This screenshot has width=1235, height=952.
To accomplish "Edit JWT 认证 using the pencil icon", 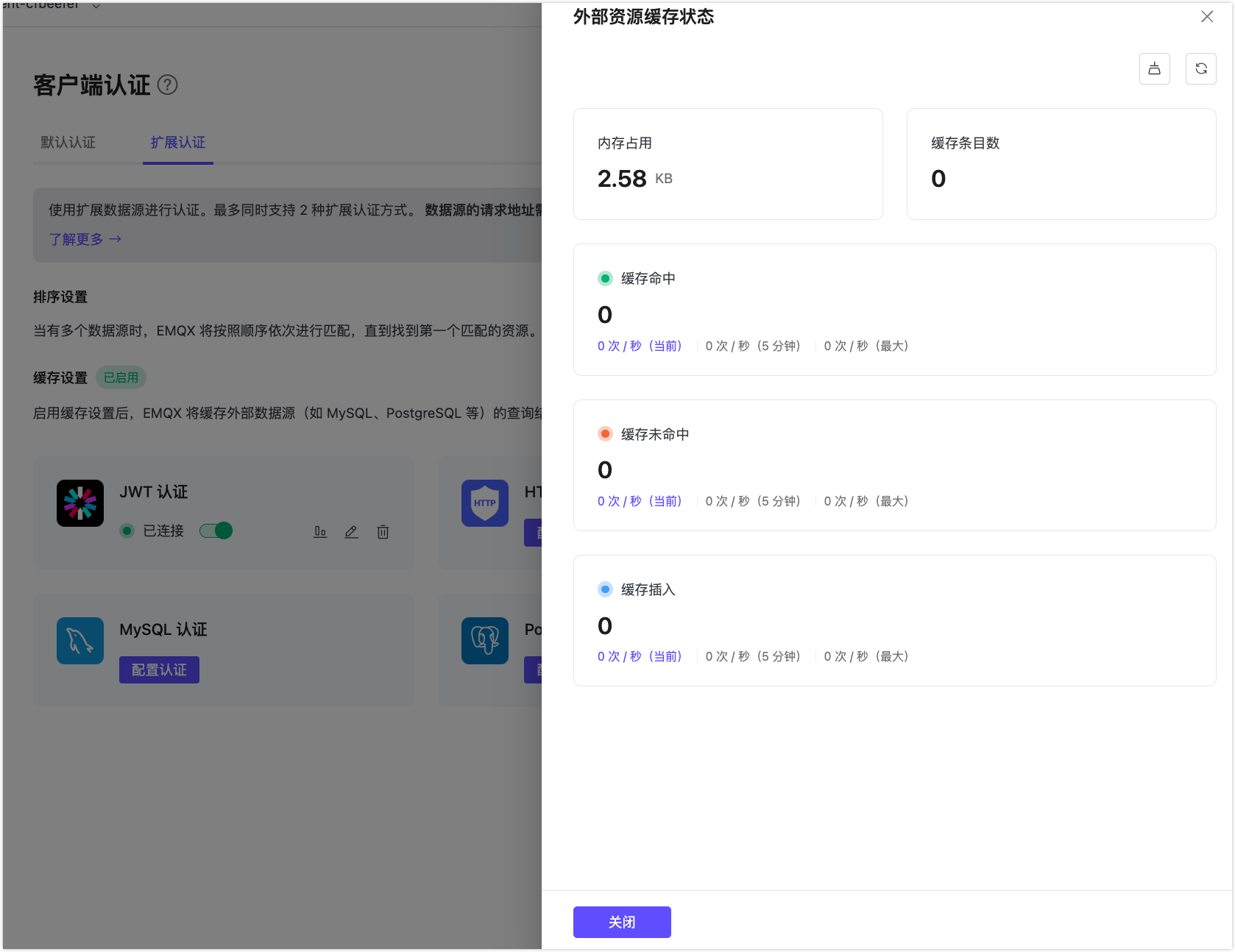I will click(x=351, y=531).
